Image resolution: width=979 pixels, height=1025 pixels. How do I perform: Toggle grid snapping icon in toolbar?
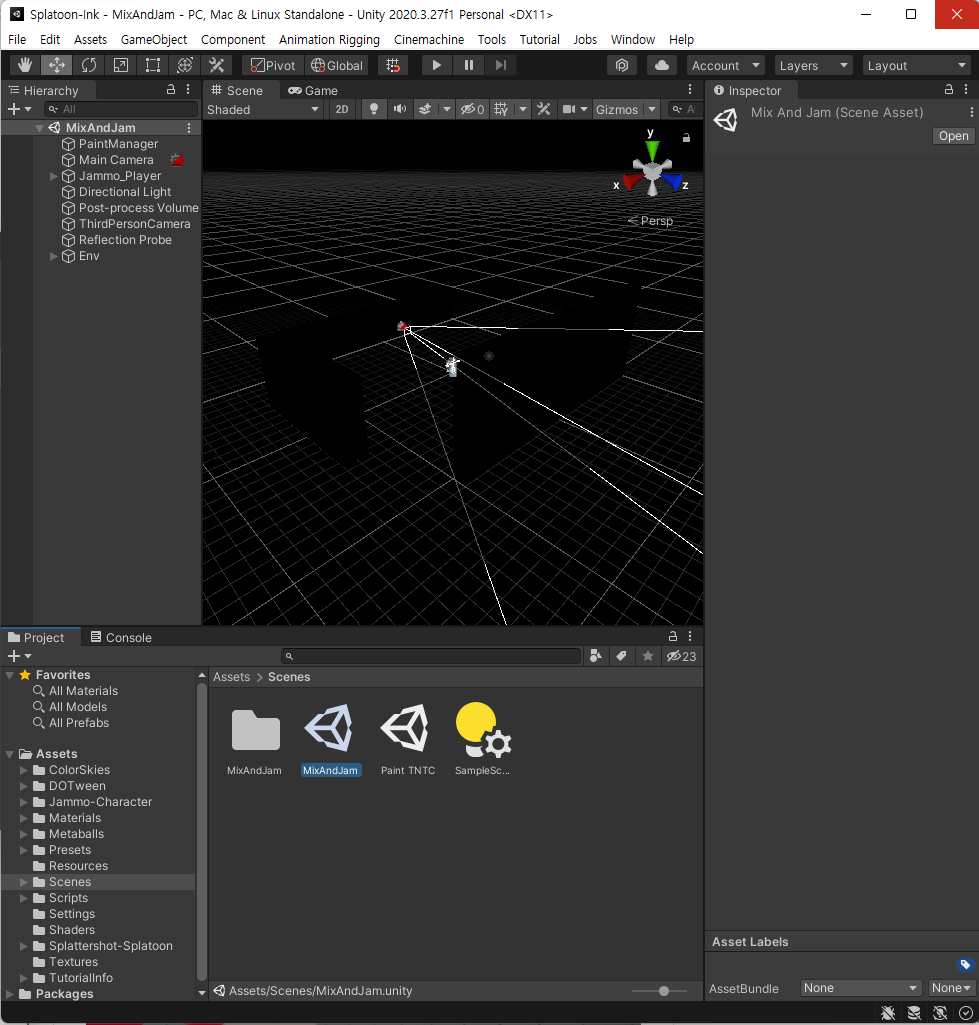(x=393, y=65)
